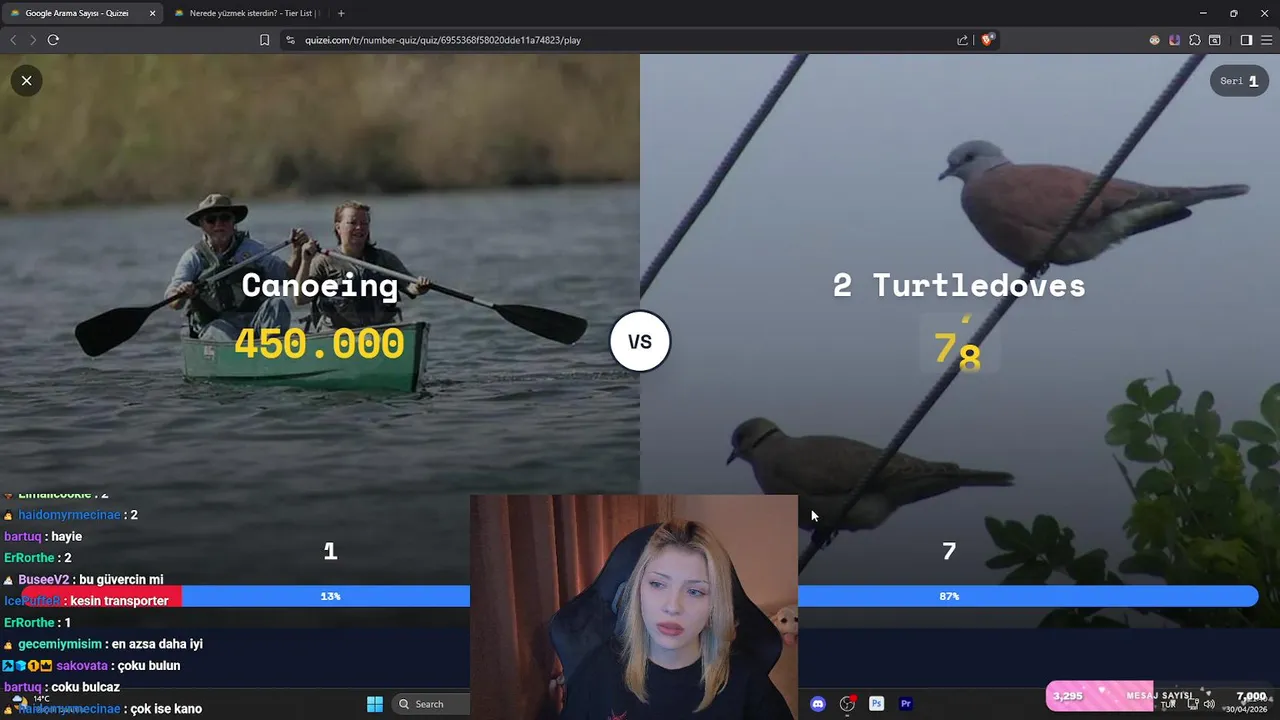
Task: Open a new browser tab
Action: (341, 13)
